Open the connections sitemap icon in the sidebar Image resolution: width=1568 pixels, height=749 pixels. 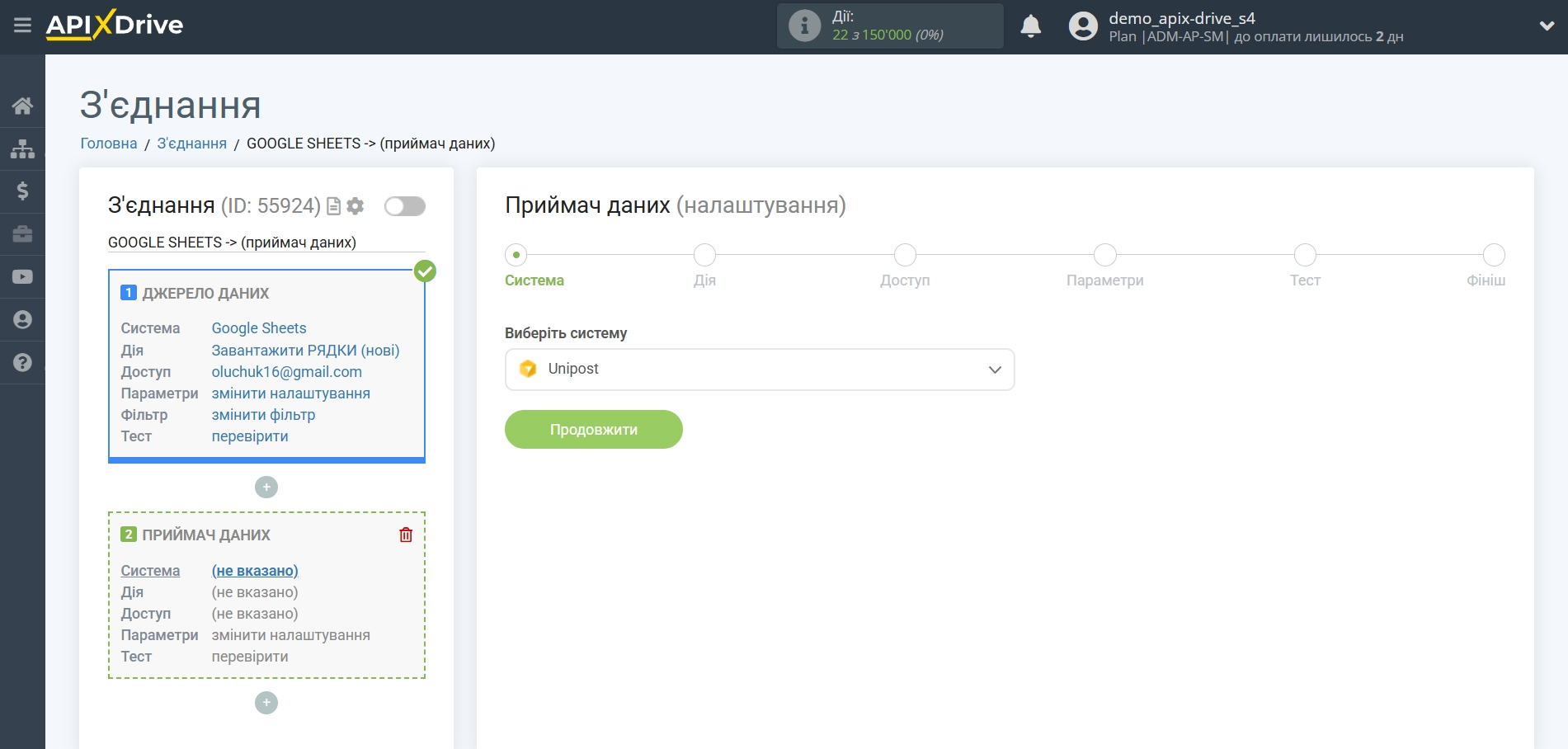click(22, 148)
